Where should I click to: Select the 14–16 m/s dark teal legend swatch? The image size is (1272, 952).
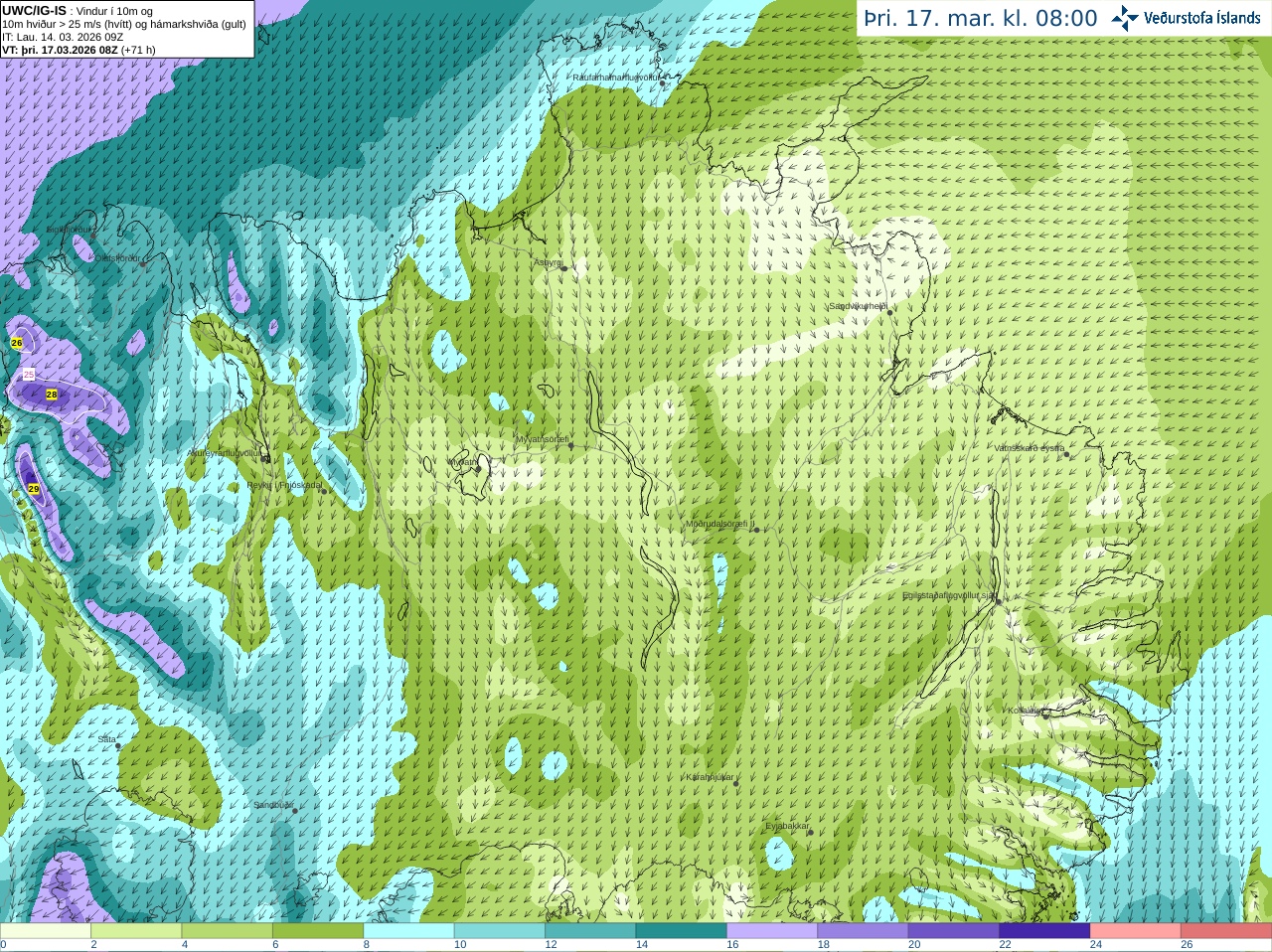(682, 931)
